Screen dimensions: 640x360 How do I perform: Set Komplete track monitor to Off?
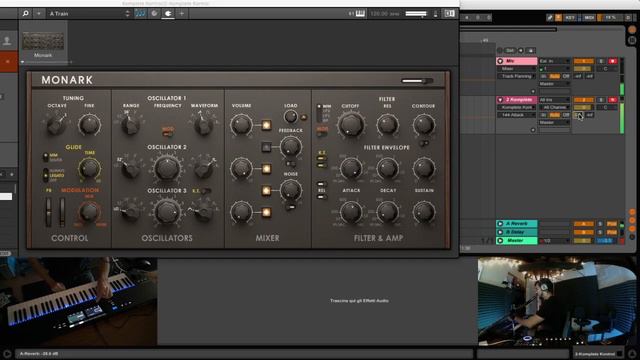tap(566, 115)
